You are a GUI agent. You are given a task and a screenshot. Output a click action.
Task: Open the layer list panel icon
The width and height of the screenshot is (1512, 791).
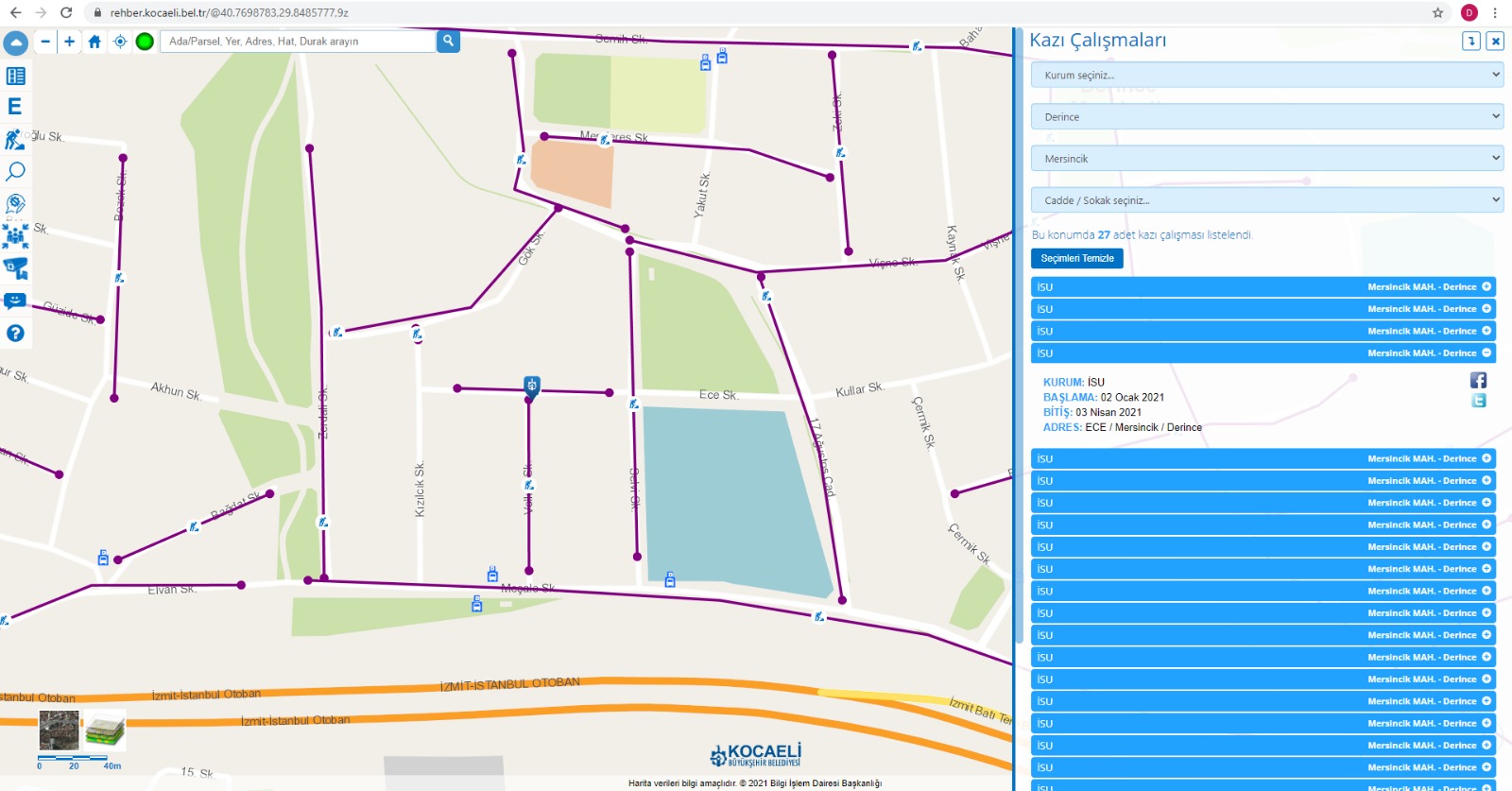(x=16, y=76)
